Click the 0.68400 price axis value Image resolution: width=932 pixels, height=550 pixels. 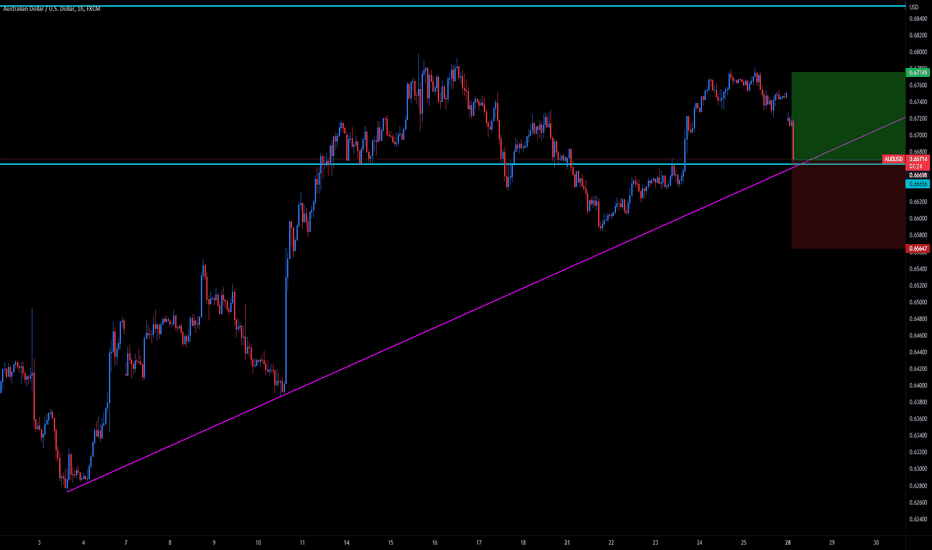[918, 18]
